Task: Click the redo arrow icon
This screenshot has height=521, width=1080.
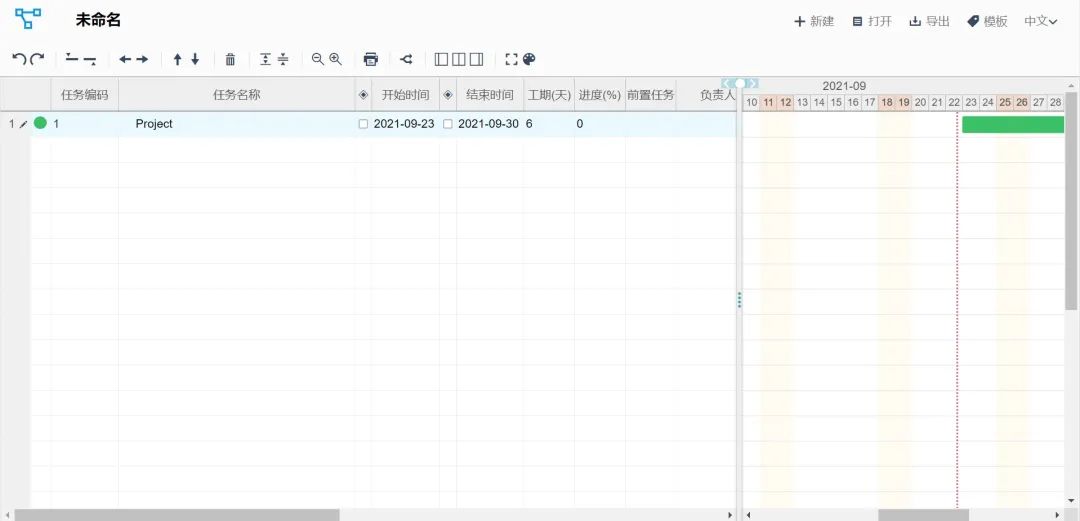Action: pos(37,59)
